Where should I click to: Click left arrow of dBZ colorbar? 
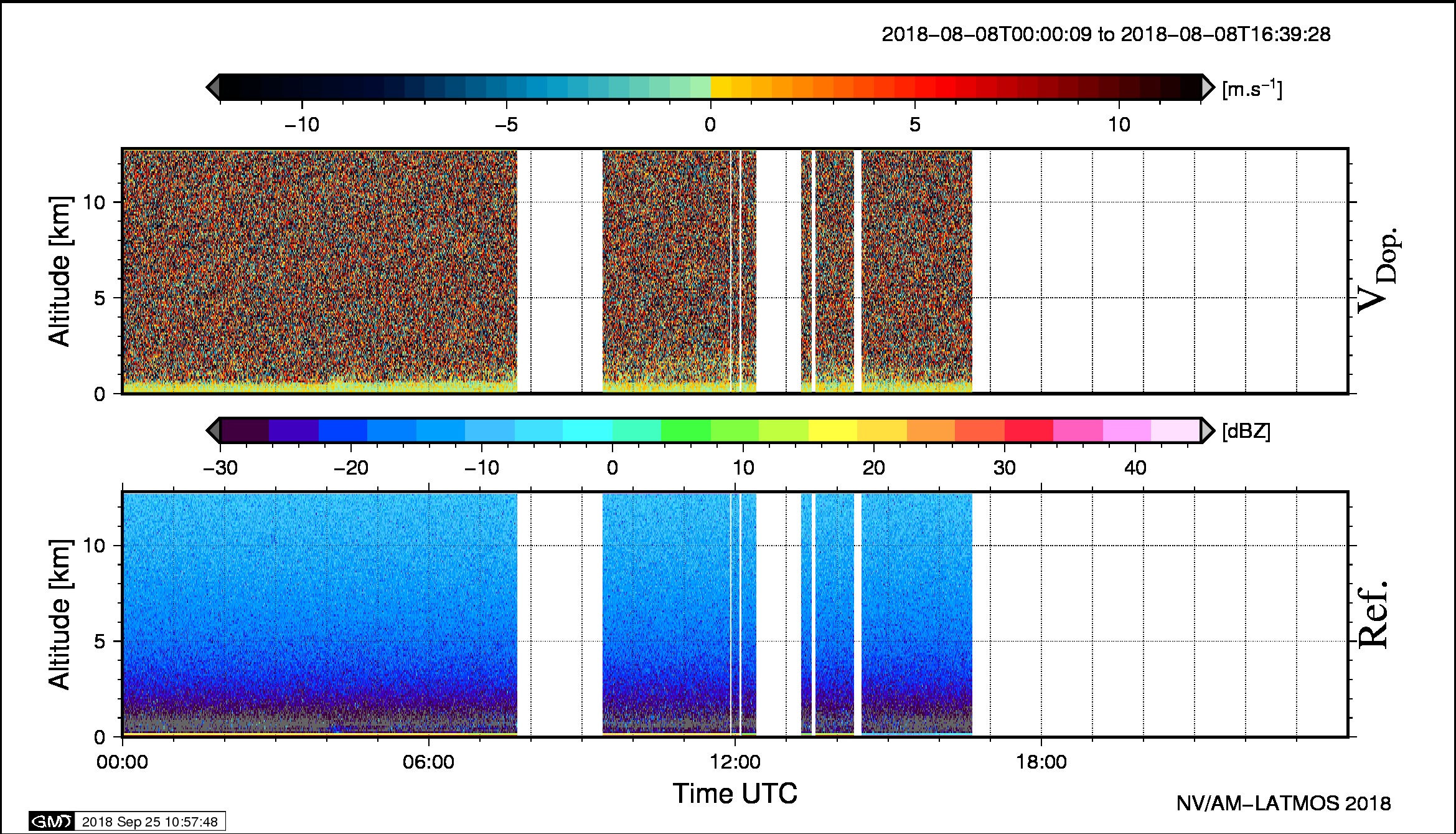click(x=213, y=430)
